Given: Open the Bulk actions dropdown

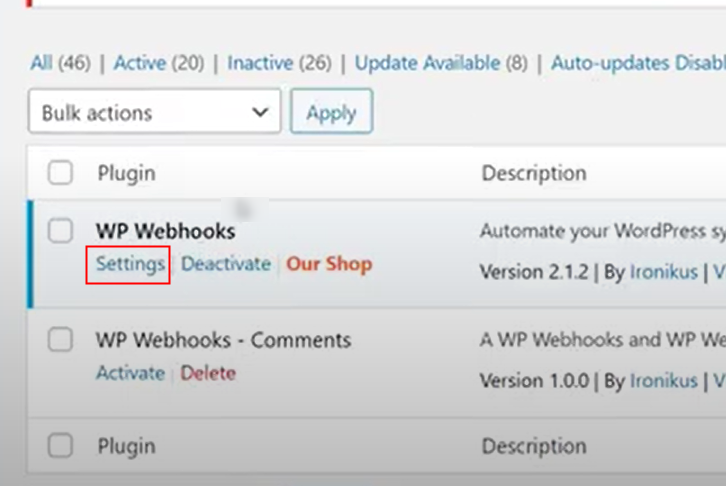Looking at the screenshot, I should tap(155, 112).
